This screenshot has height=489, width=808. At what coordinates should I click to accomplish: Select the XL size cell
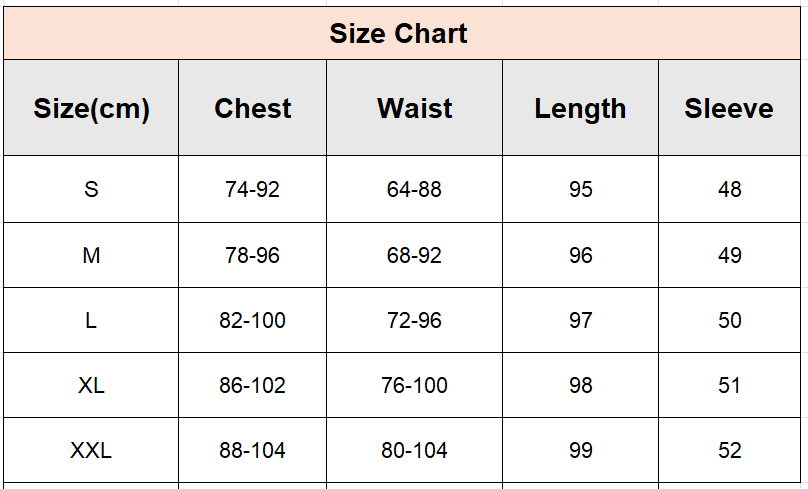click(91, 385)
